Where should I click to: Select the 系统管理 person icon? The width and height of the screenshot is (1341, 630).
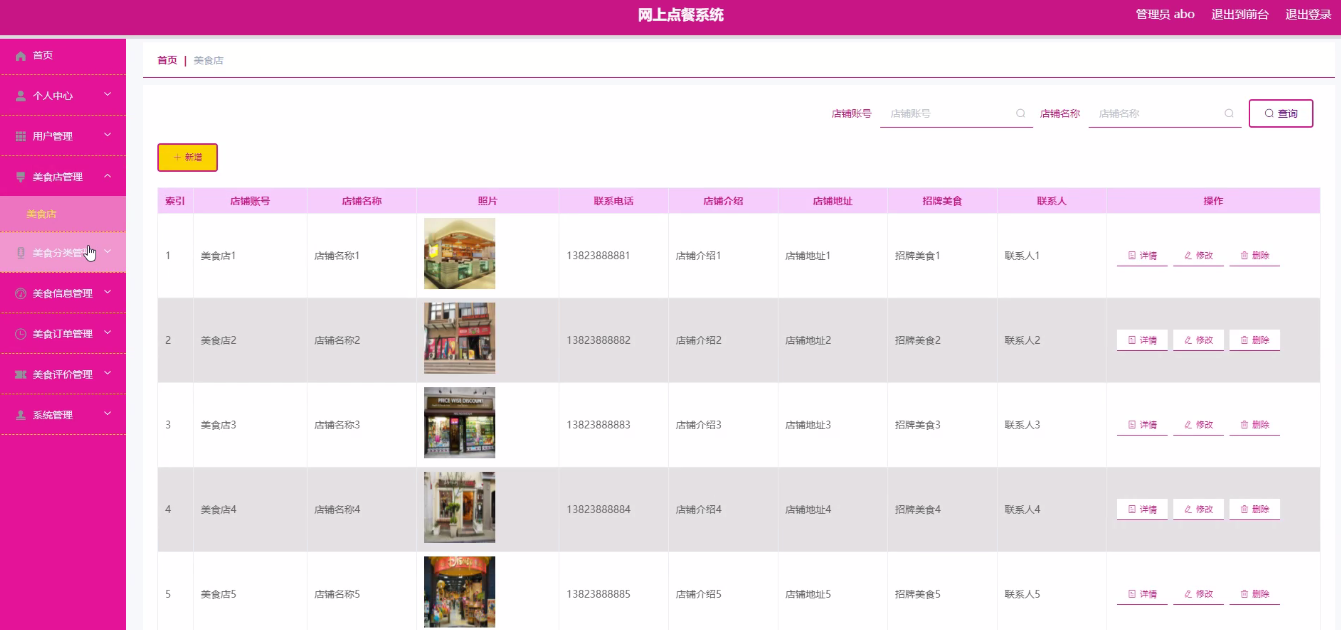click(19, 413)
